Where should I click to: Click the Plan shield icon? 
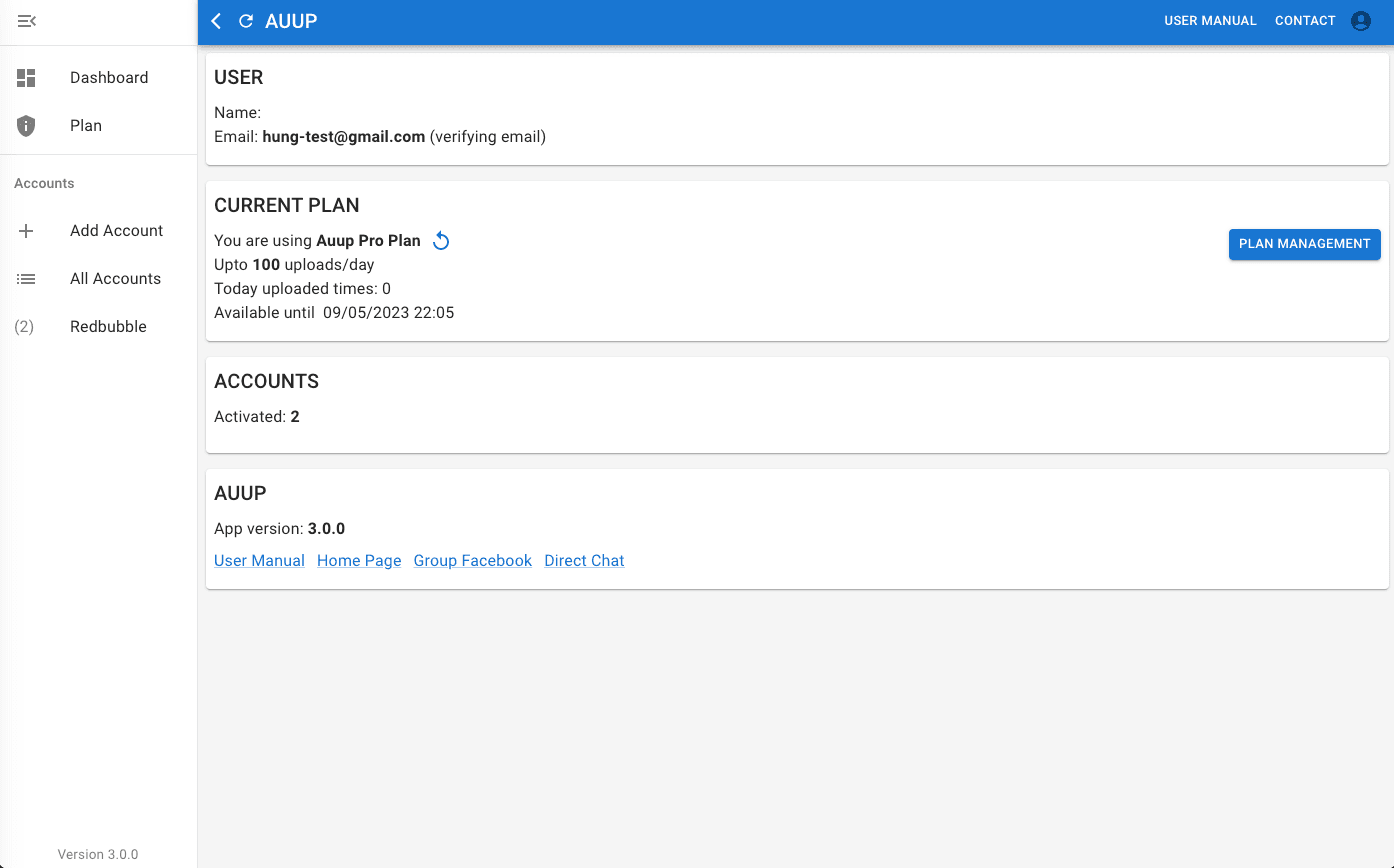pyautogui.click(x=26, y=126)
